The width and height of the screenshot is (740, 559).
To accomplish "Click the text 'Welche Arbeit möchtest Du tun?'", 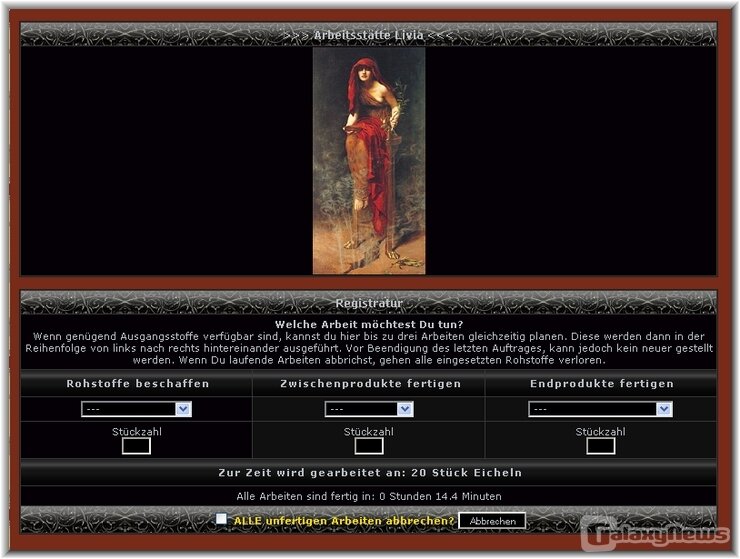I will [x=369, y=324].
